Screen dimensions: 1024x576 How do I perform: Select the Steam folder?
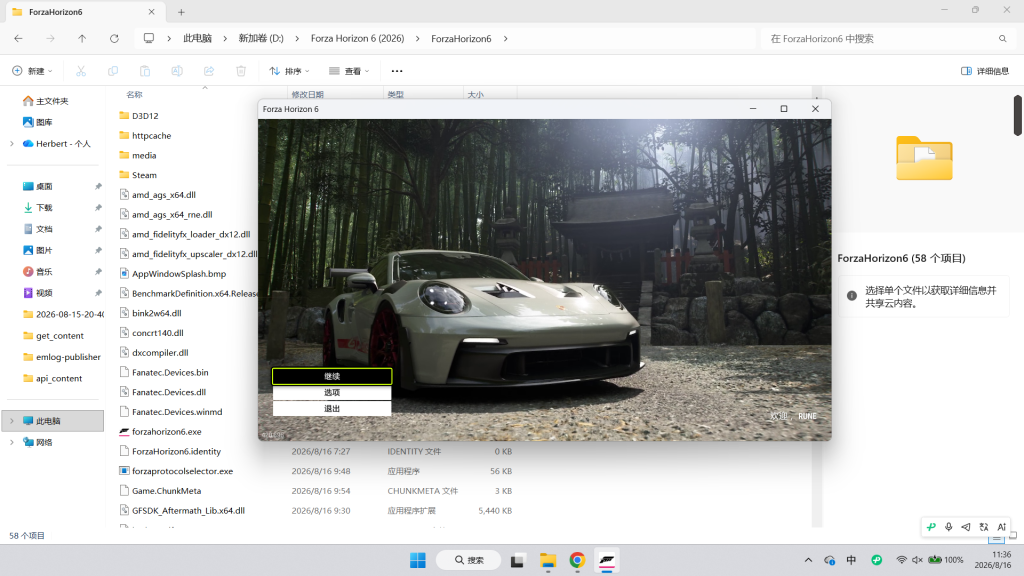(144, 175)
